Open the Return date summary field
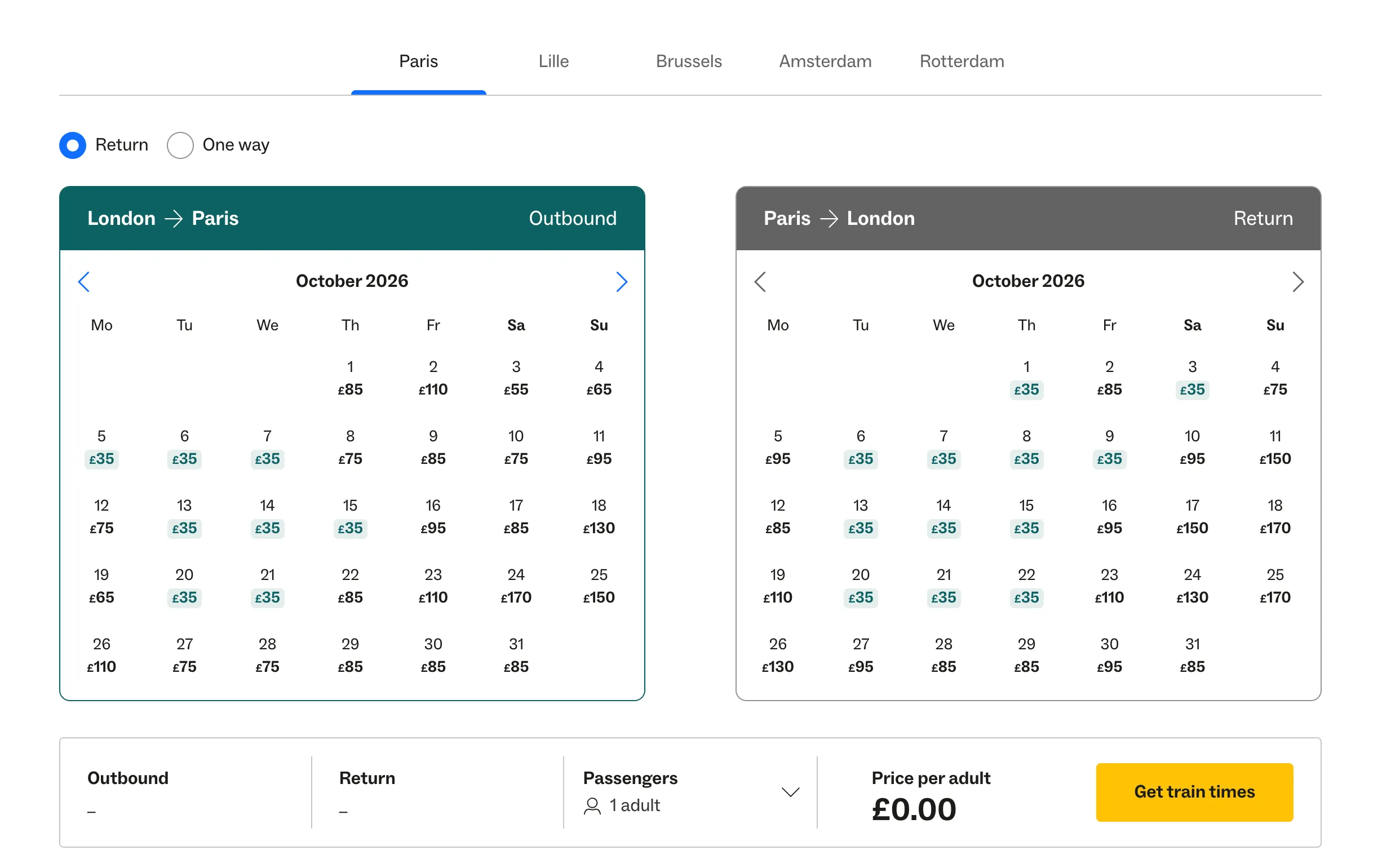The height and width of the screenshot is (868, 1391). pyautogui.click(x=437, y=792)
